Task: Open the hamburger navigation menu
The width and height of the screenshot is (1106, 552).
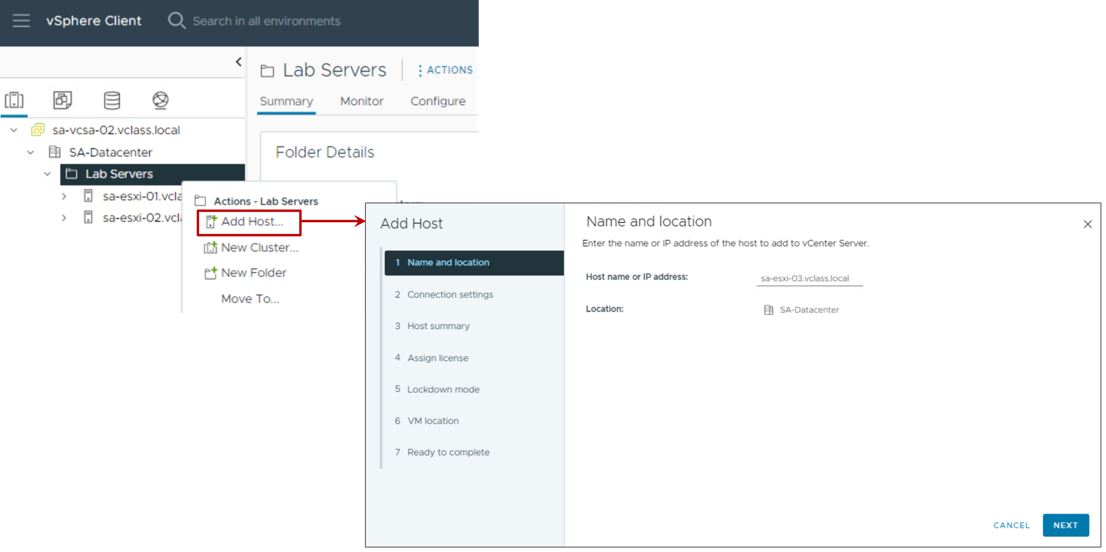Action: point(21,21)
